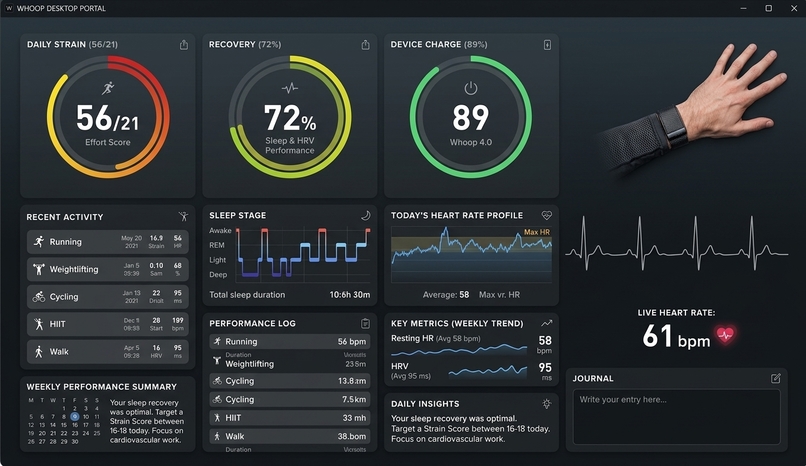Open the Performance Log clipboard icon
The width and height of the screenshot is (806, 466).
(x=365, y=323)
